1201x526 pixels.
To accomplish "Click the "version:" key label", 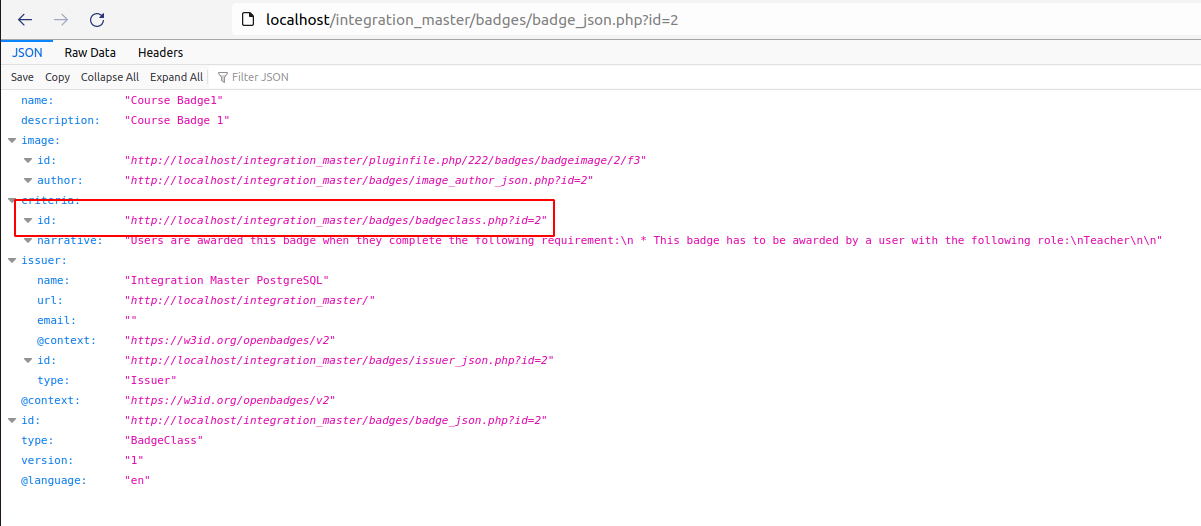I will [47, 460].
